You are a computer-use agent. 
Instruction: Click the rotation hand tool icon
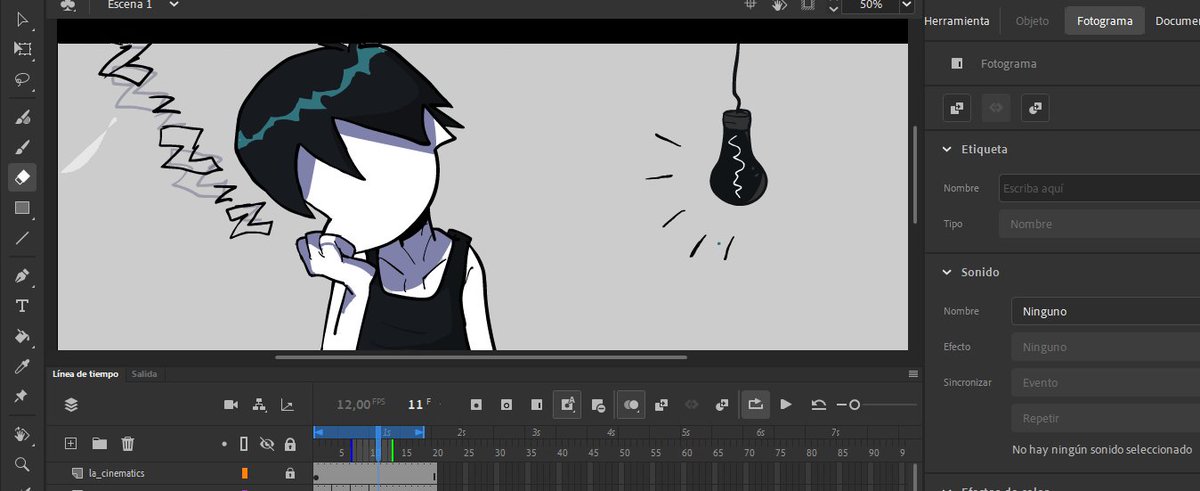click(780, 5)
